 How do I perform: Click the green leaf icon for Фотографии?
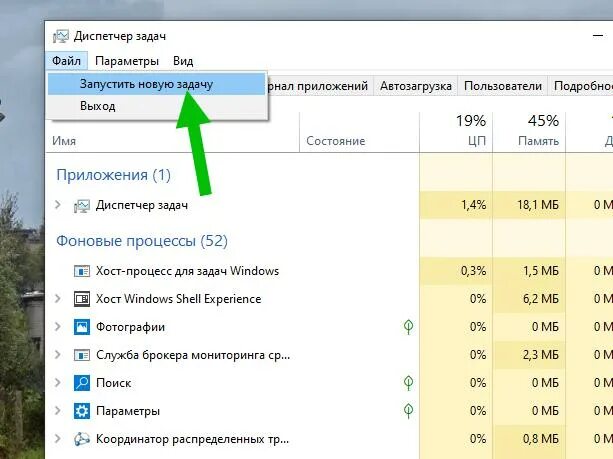point(408,327)
